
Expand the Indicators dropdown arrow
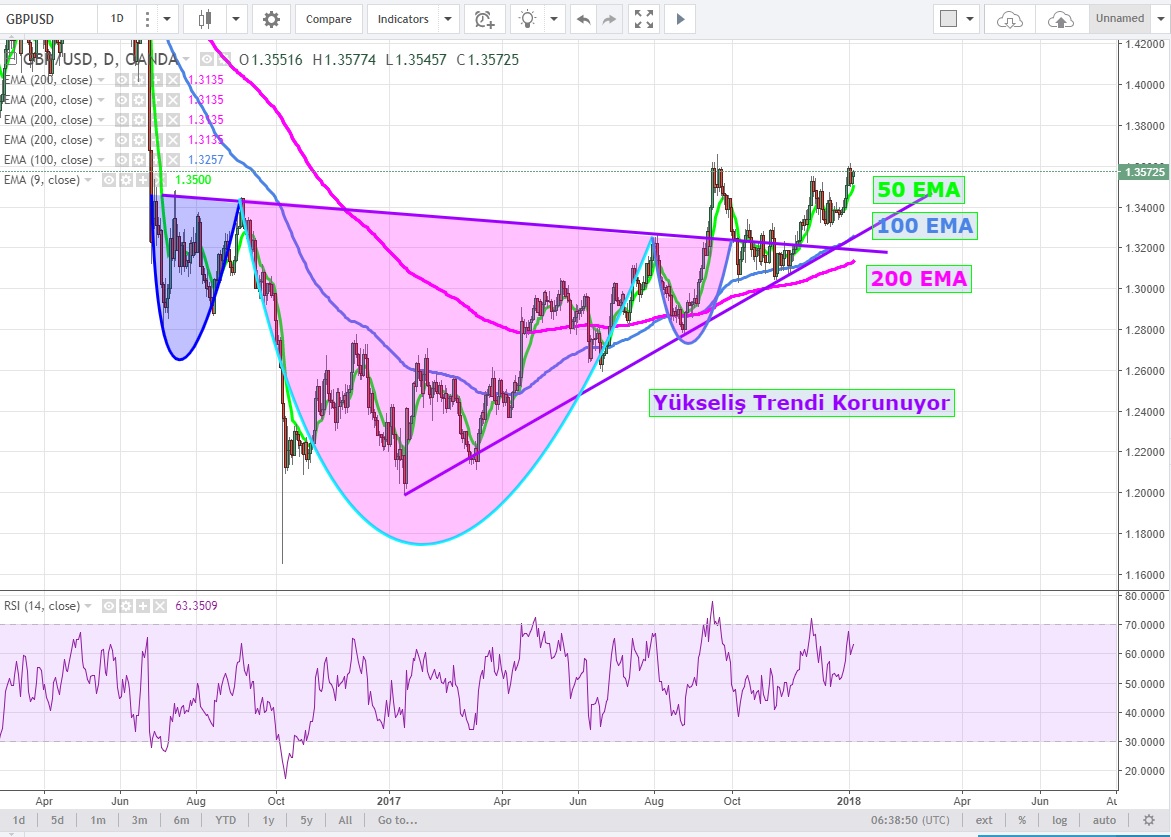447,19
